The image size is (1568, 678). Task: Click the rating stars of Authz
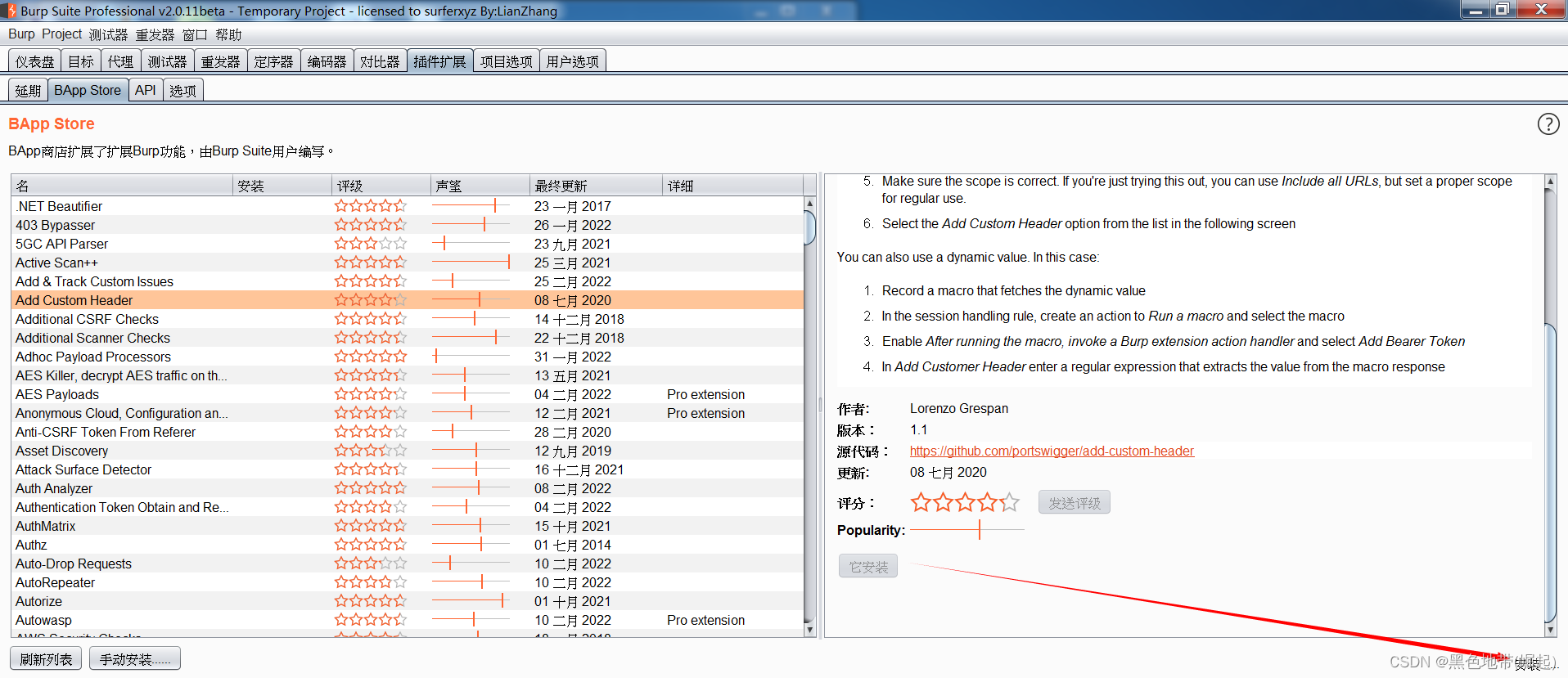pyautogui.click(x=370, y=545)
